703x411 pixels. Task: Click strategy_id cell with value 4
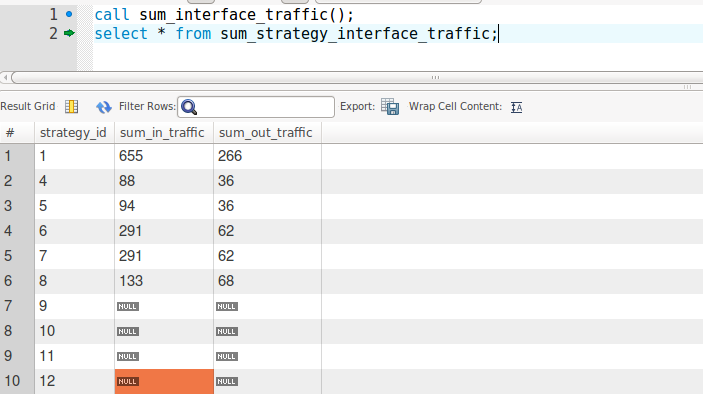tap(74, 181)
